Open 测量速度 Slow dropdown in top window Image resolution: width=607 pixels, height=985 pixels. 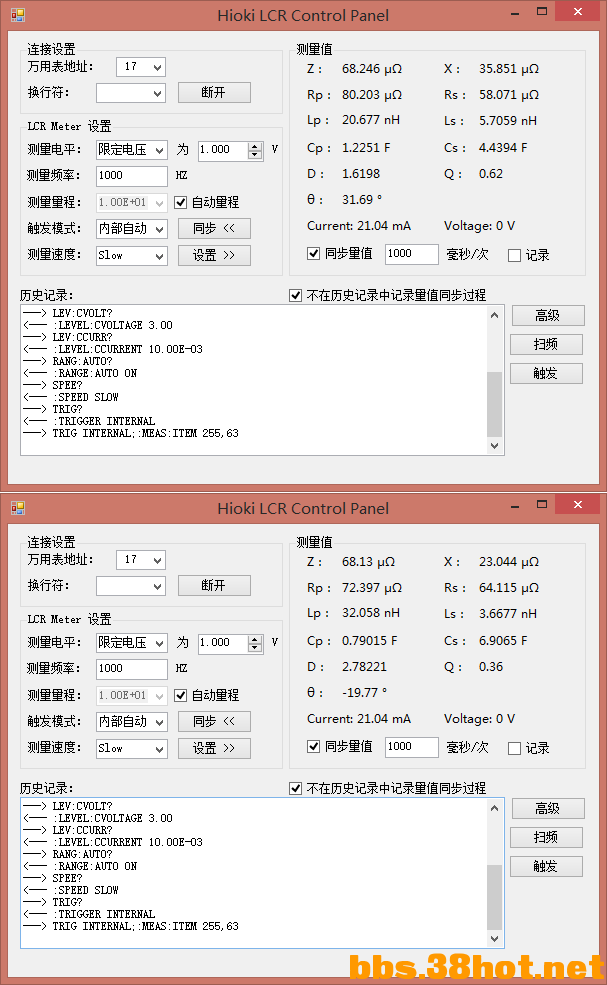tap(132, 255)
